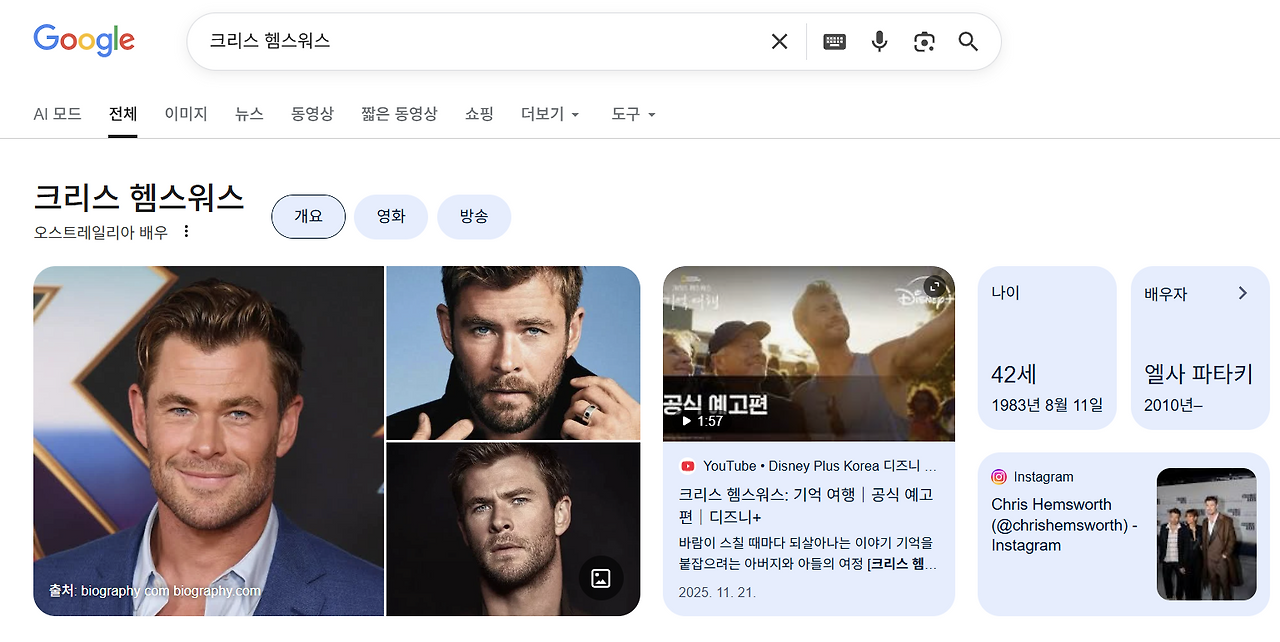Open the large portrait photo from biography.com

point(208,441)
